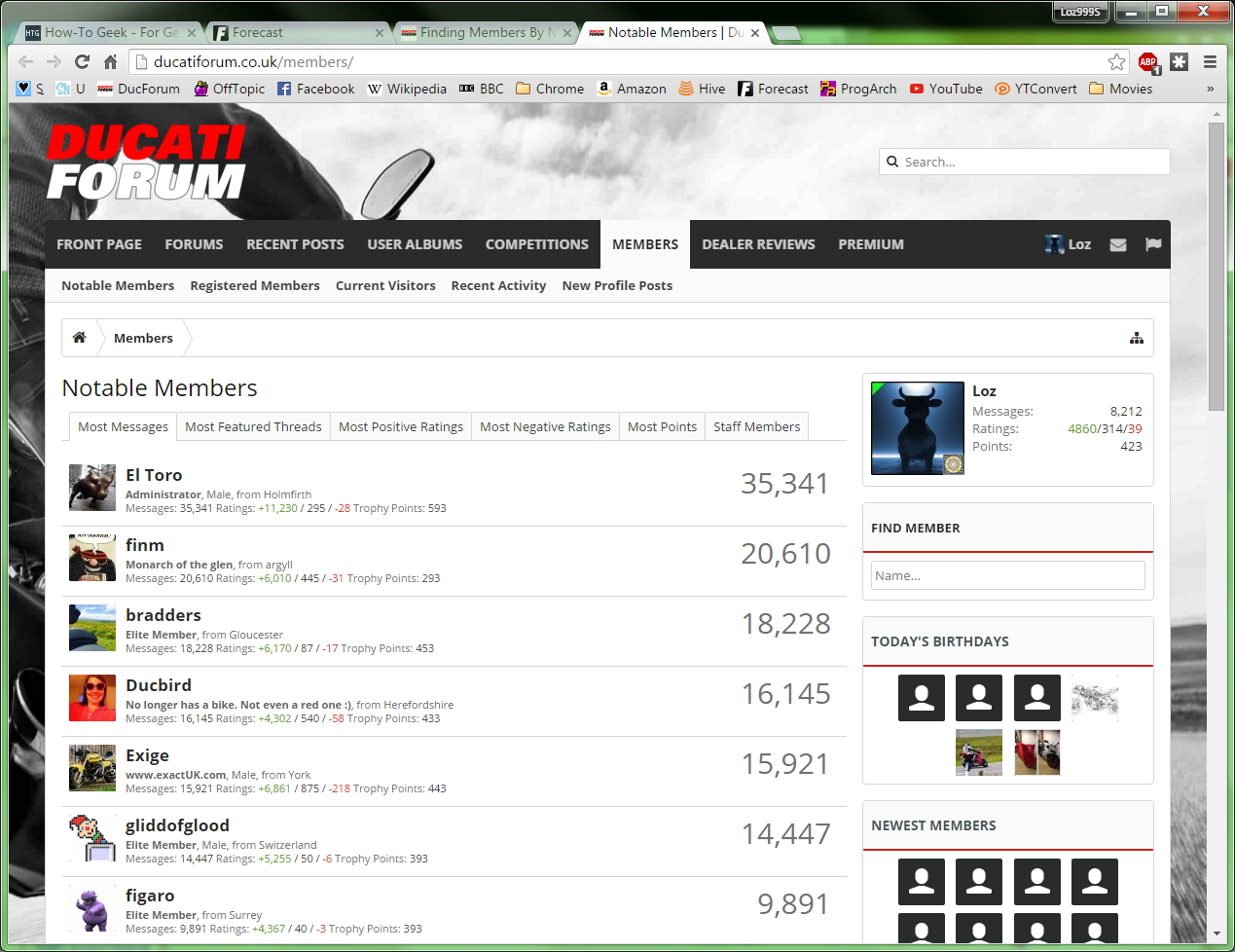The height and width of the screenshot is (952, 1235).
Task: Click the alerts flag icon
Action: pyautogui.click(x=1153, y=244)
